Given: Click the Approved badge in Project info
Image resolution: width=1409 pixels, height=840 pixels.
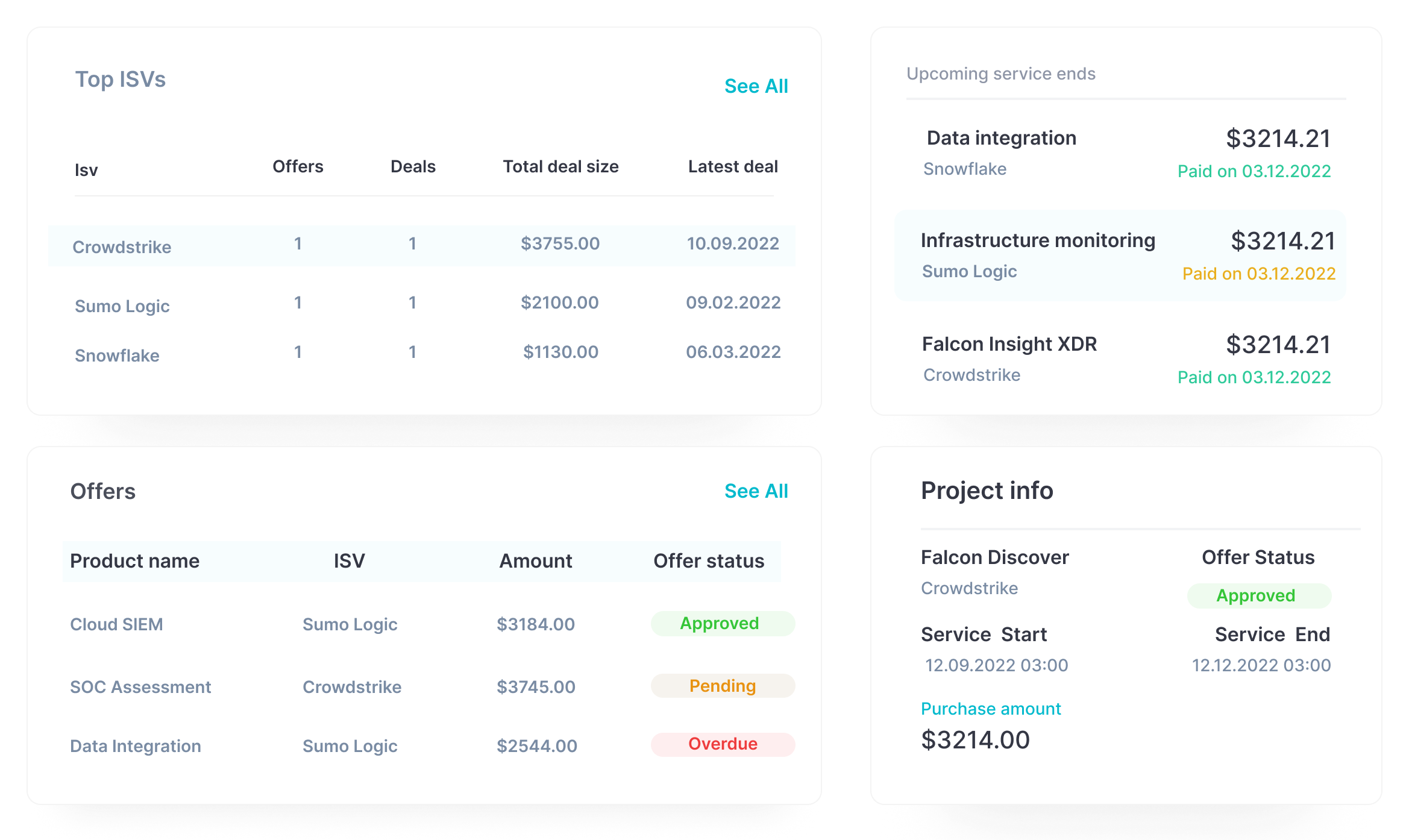Looking at the screenshot, I should [1258, 595].
